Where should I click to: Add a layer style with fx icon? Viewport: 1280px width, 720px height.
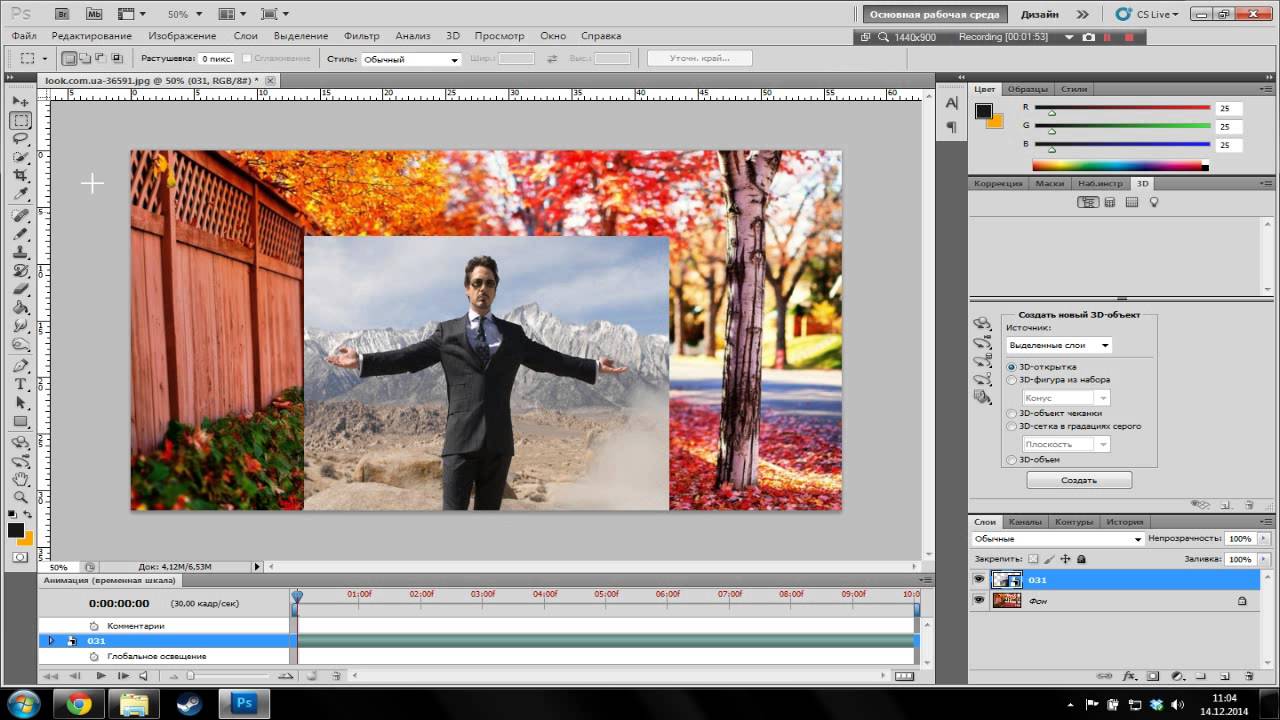coord(1130,676)
